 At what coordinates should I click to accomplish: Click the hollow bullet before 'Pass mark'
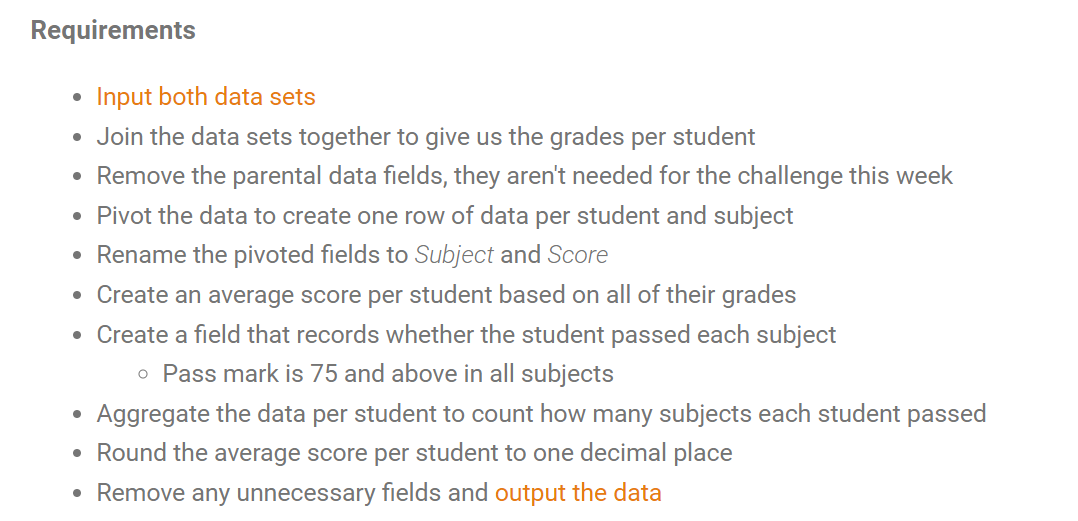(143, 375)
